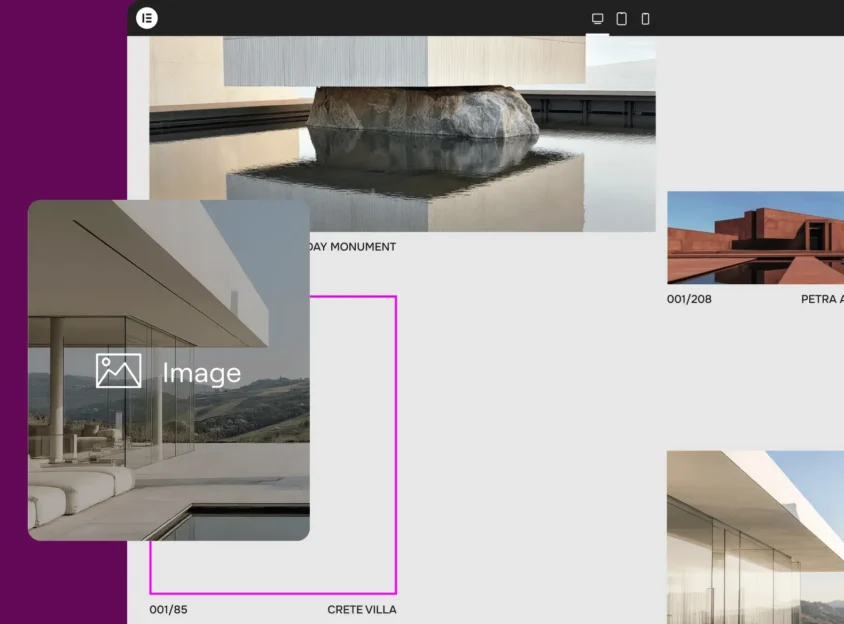844x624 pixels.
Task: Click the "CRETE VILLA" caption
Action: pos(361,610)
